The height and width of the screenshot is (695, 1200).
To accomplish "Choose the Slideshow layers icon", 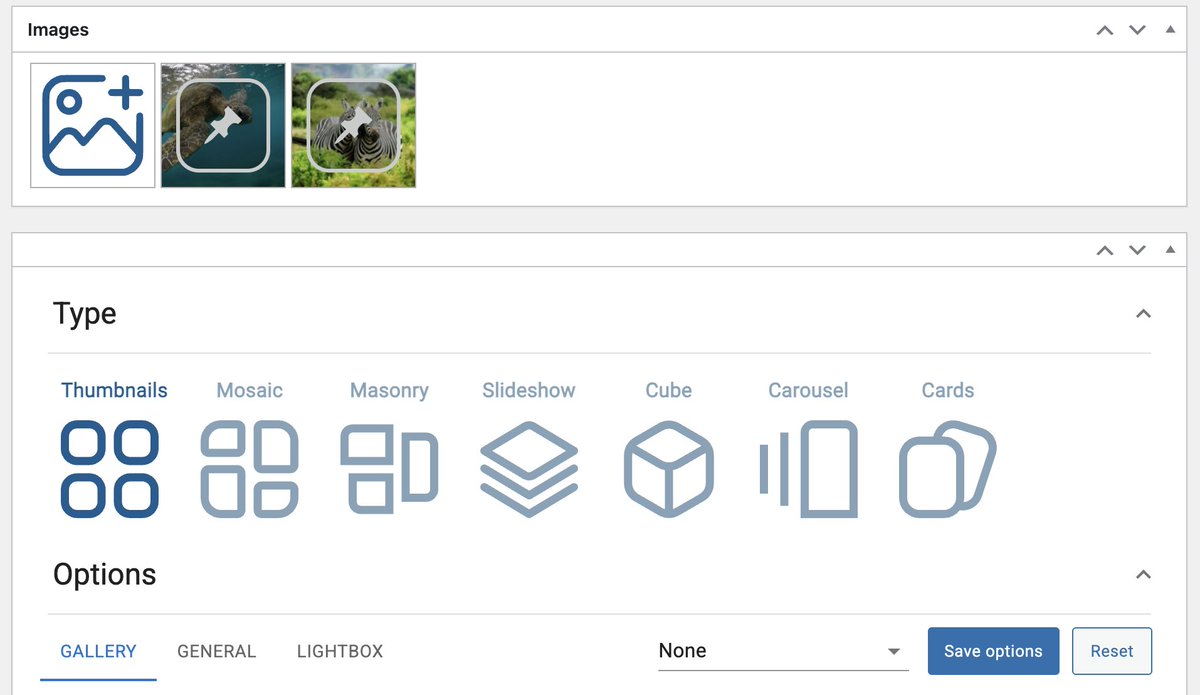I will click(529, 469).
